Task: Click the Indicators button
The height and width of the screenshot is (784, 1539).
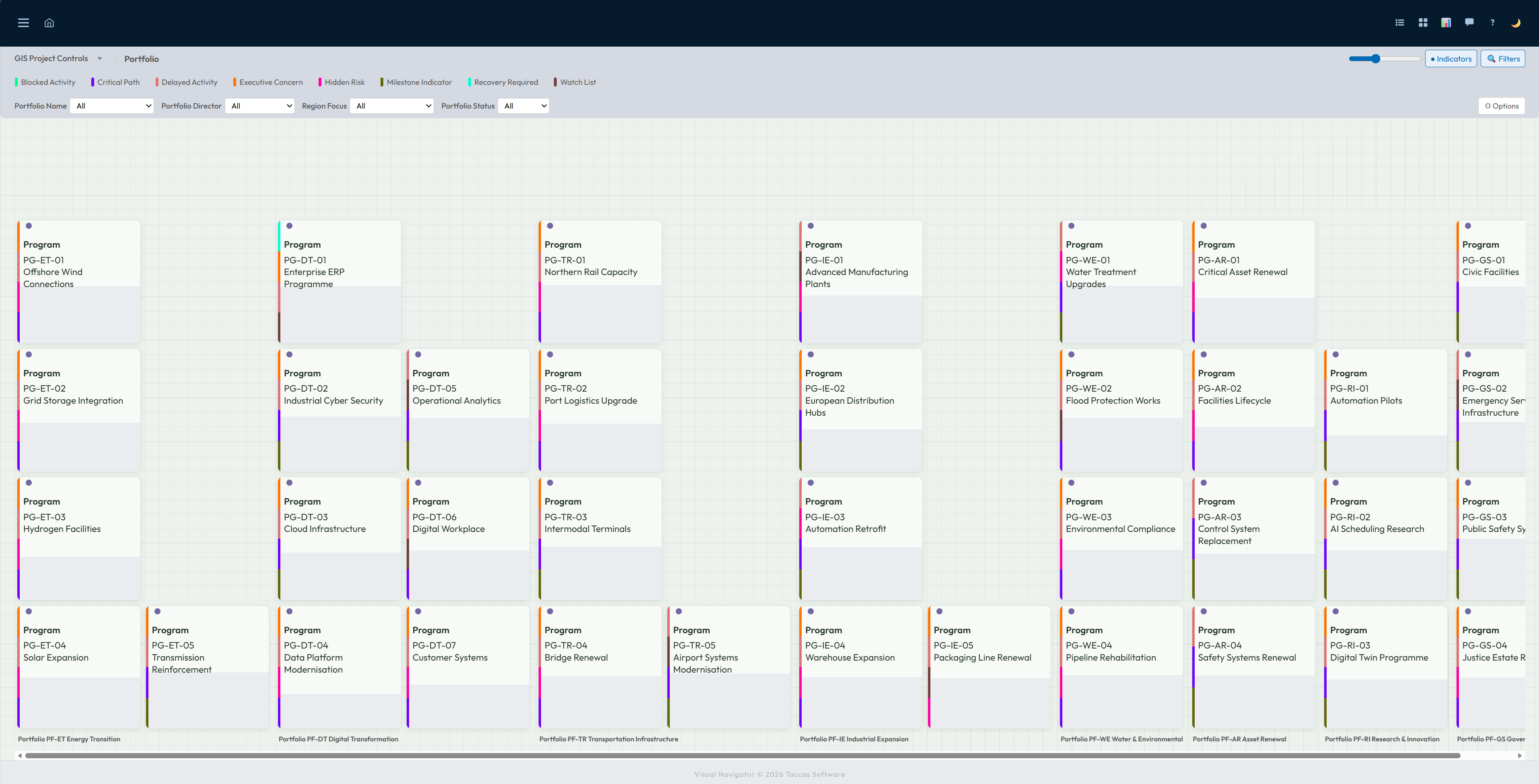Action: point(1451,59)
